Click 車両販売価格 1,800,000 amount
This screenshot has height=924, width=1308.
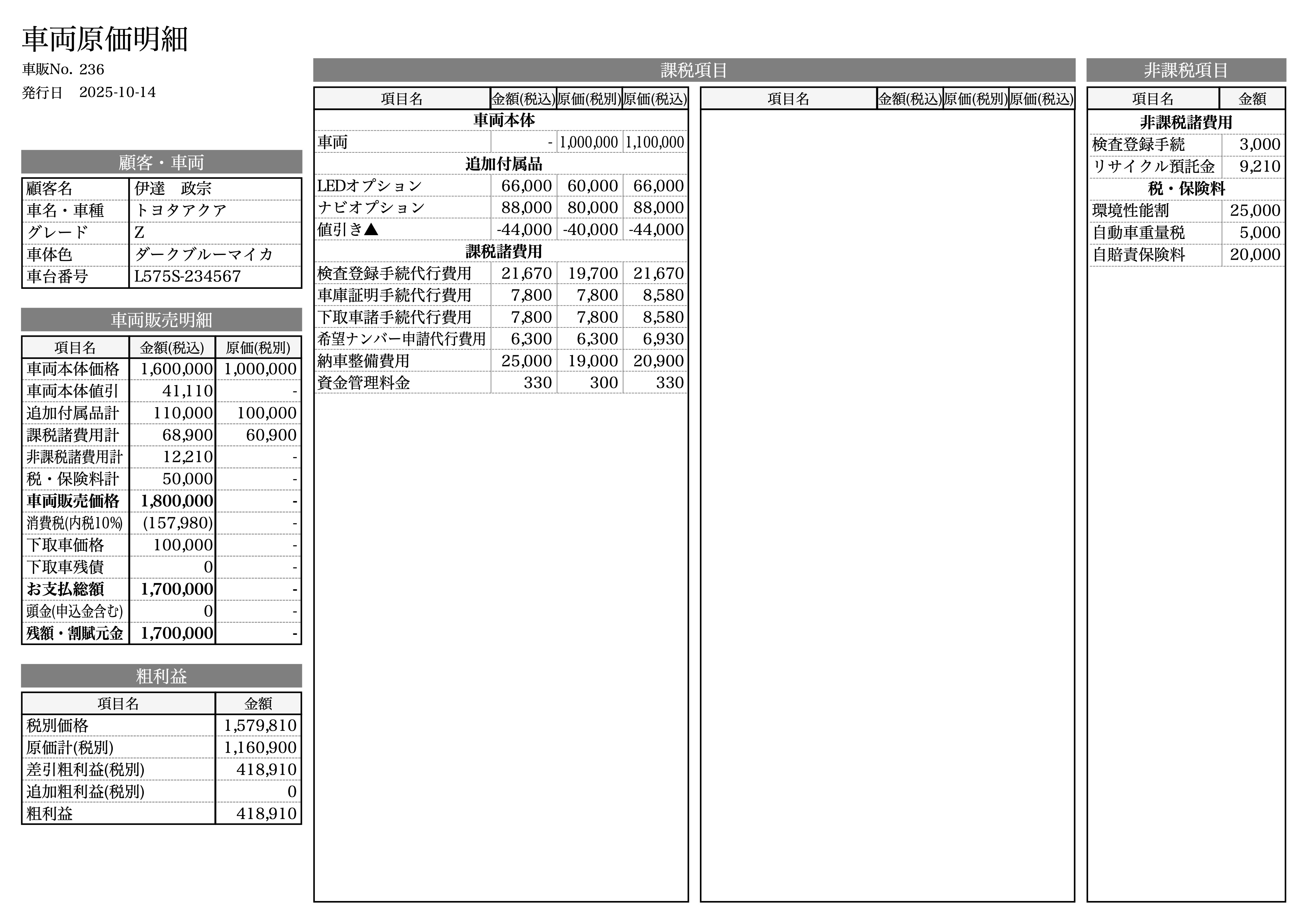[176, 501]
